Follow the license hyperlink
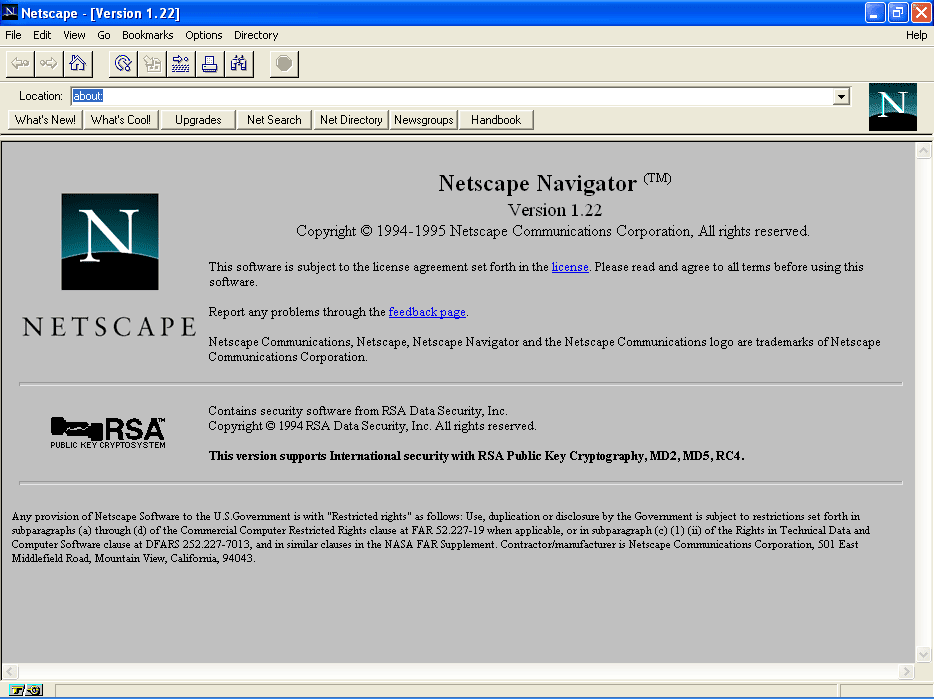 click(570, 267)
